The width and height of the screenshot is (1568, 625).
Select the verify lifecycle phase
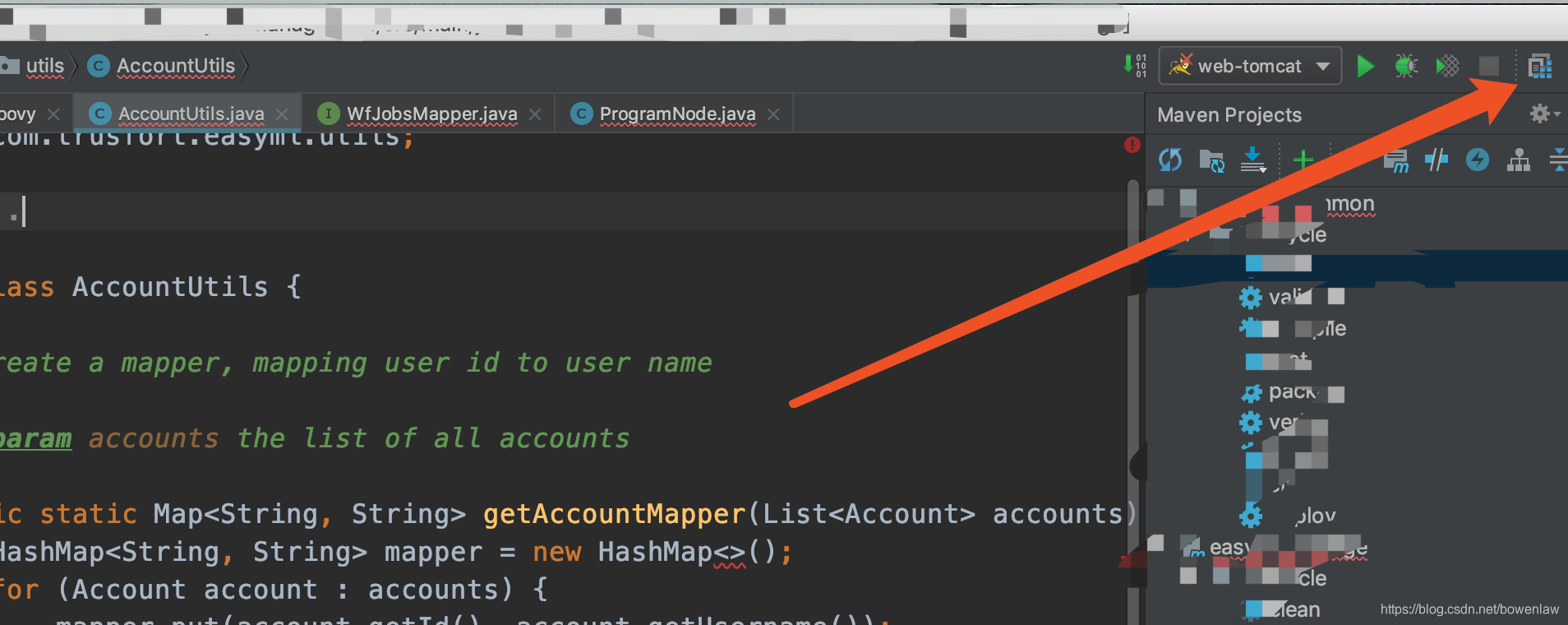coord(1282,424)
